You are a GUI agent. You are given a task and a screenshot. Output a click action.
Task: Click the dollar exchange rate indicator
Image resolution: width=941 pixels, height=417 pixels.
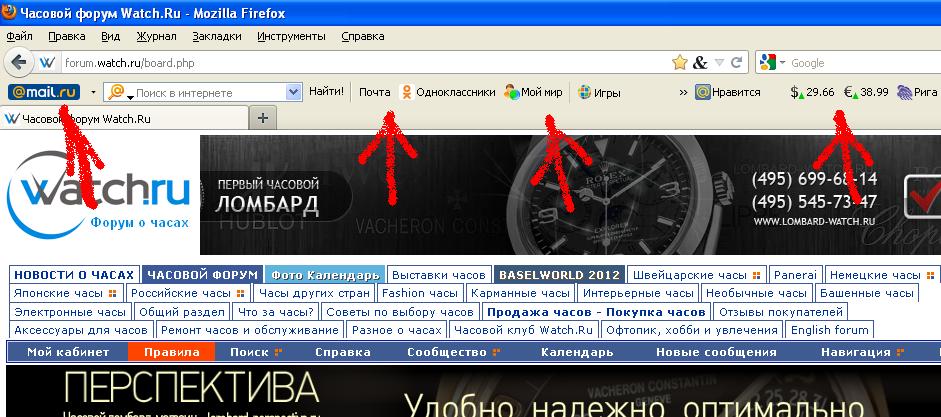pos(812,92)
